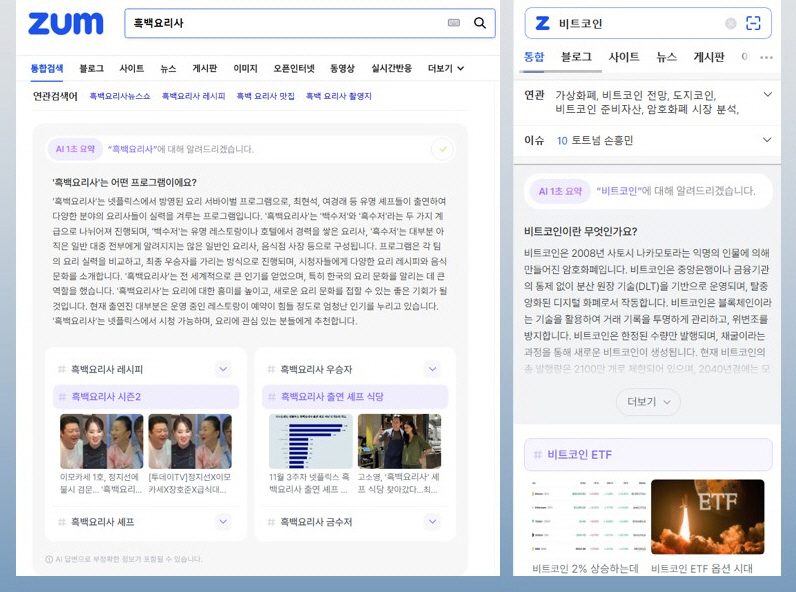
Task: Click the mobile AI 1초 요약 badge
Action: pyautogui.click(x=560, y=191)
